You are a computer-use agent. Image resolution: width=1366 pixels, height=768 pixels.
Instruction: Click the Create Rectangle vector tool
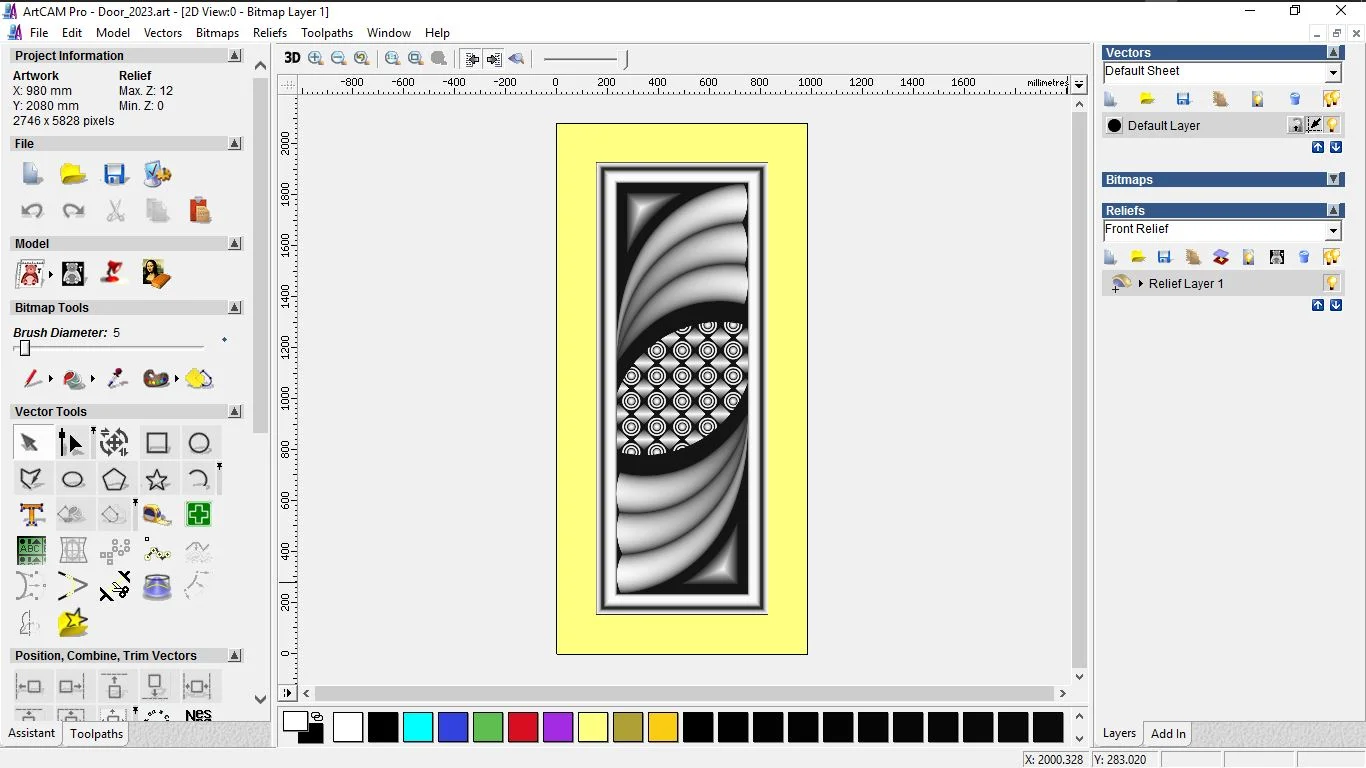(x=157, y=443)
